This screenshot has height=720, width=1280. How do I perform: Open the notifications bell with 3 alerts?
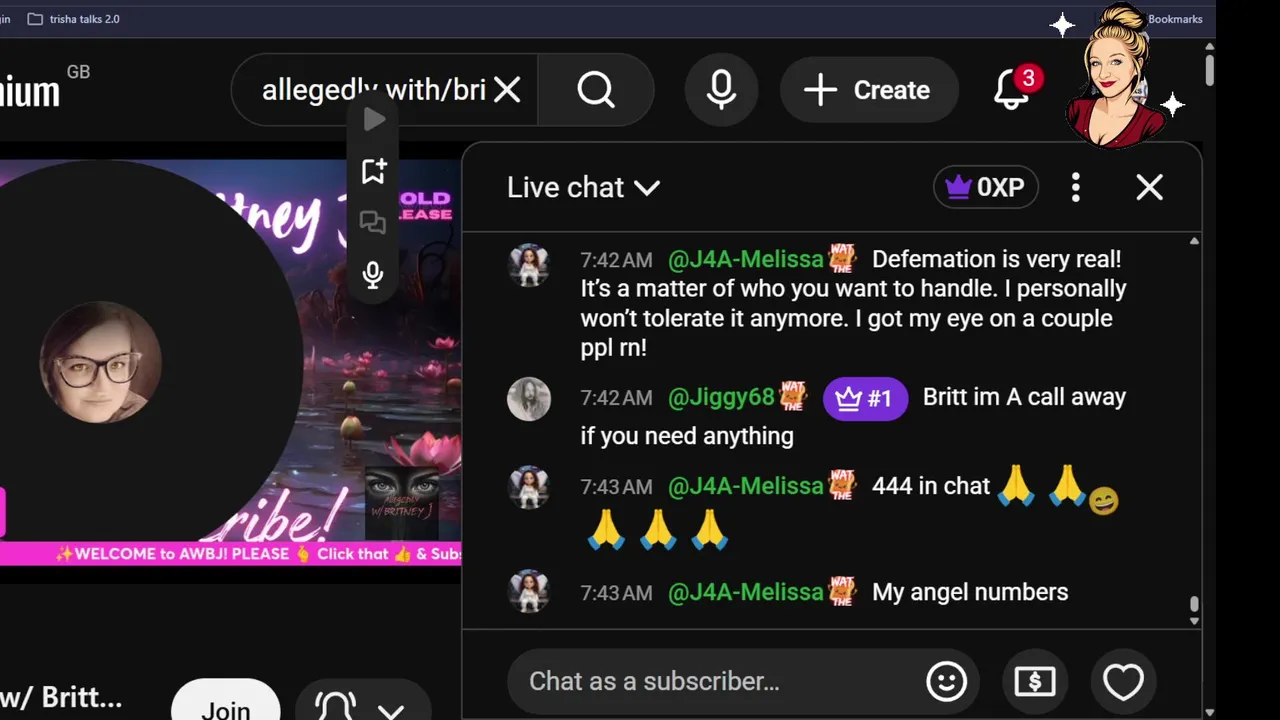tap(1012, 90)
